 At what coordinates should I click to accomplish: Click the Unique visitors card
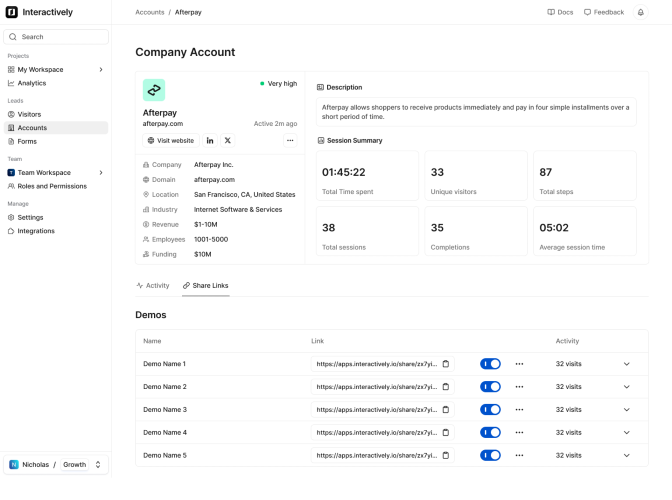pos(476,176)
